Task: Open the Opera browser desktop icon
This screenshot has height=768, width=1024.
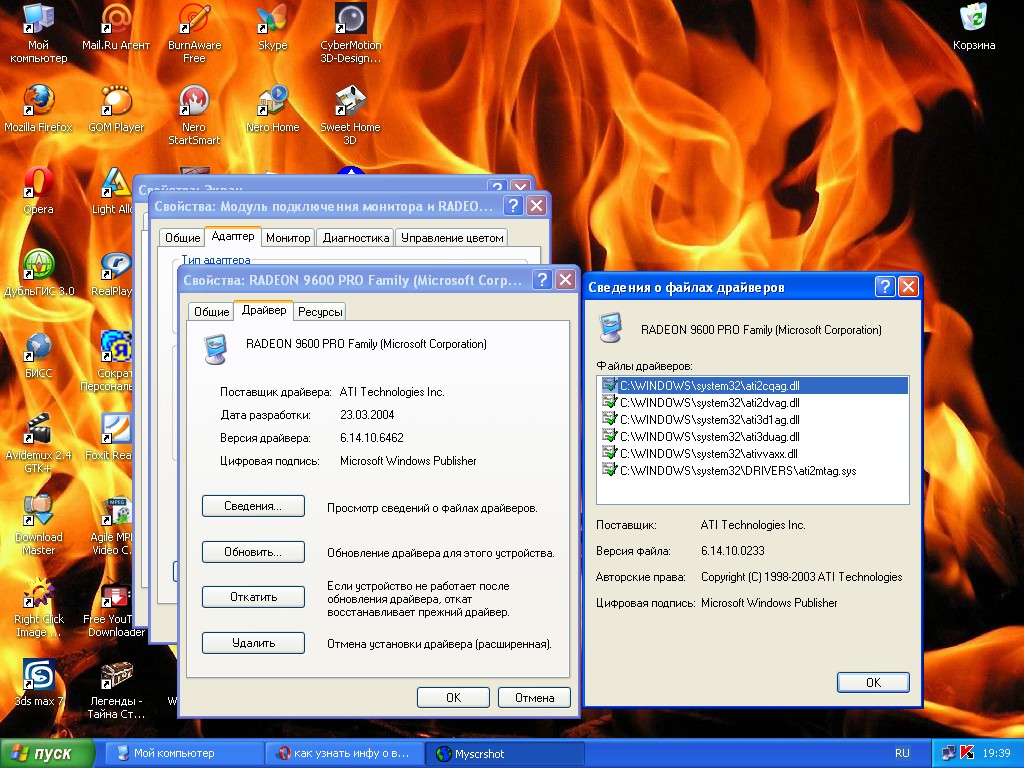Action: tap(38, 191)
